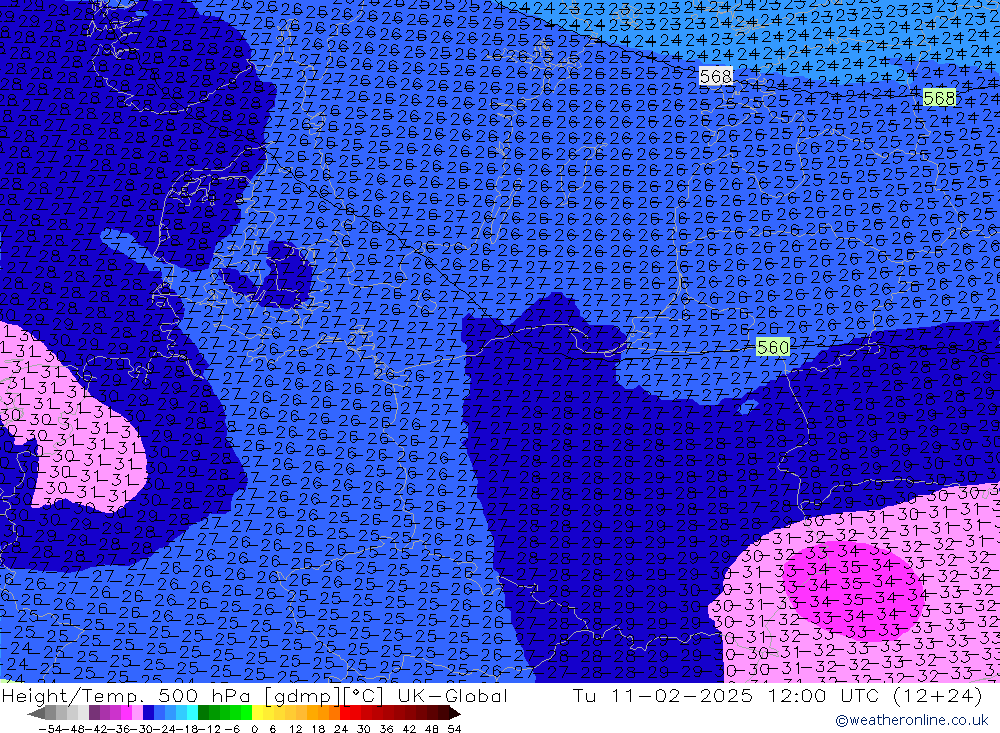Click the dark blue legend swatch at -30

[x=148, y=713]
